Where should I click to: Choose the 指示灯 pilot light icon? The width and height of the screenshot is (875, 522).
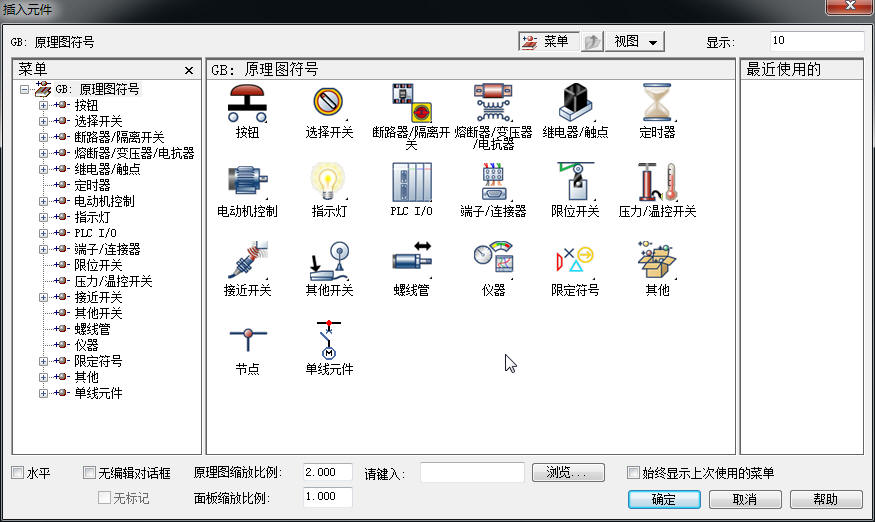[329, 182]
